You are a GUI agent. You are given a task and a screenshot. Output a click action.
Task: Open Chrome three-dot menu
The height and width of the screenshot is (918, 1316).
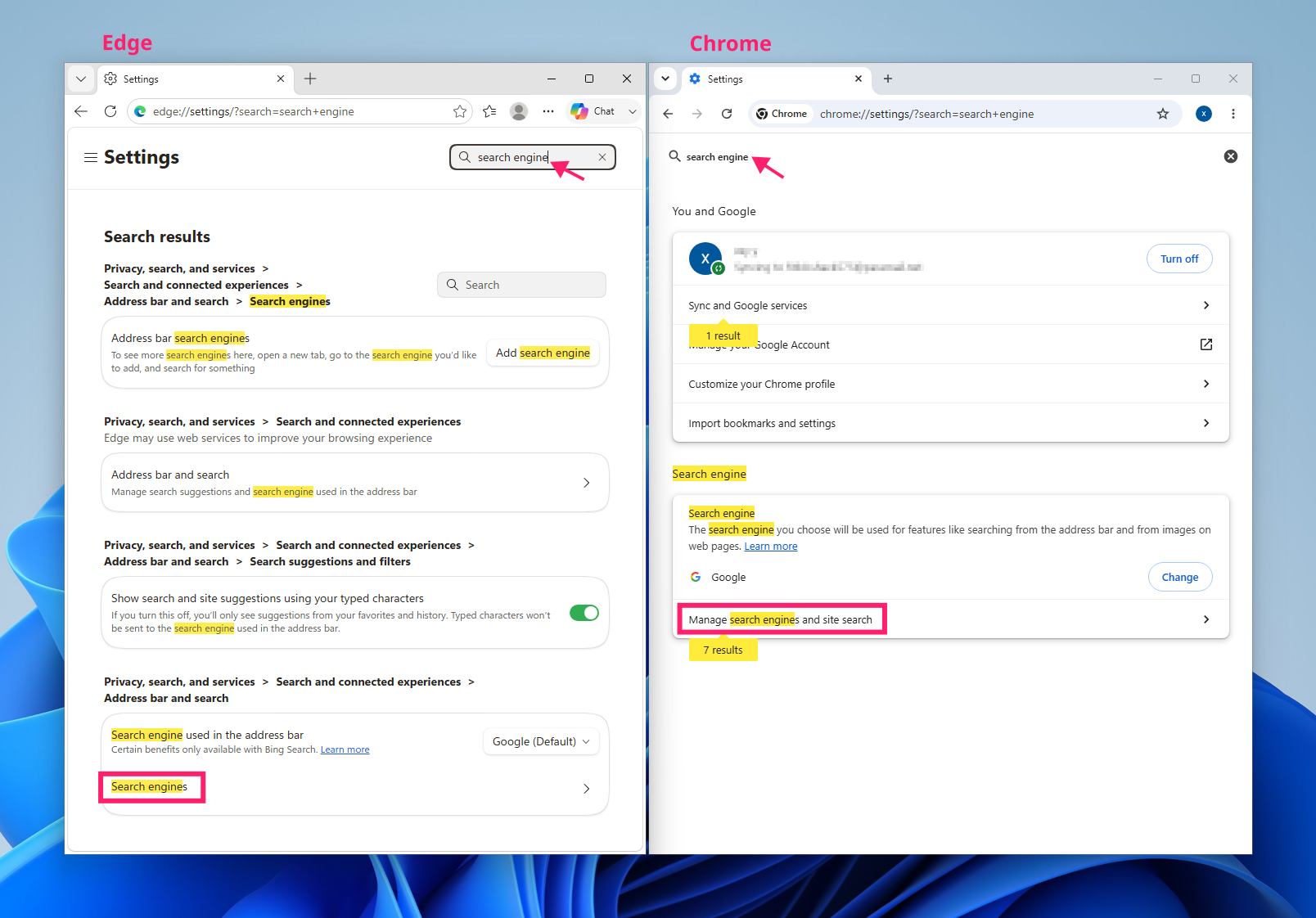click(x=1233, y=114)
